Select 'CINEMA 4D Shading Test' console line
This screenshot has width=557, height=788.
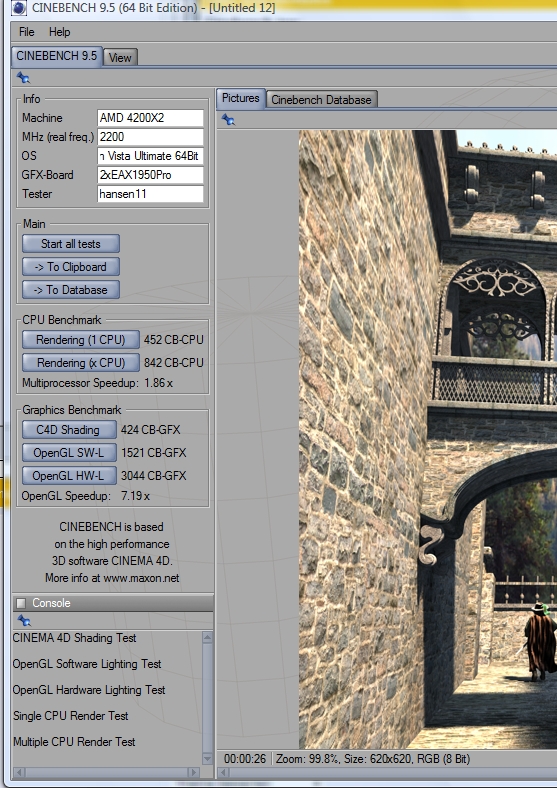pyautogui.click(x=74, y=638)
